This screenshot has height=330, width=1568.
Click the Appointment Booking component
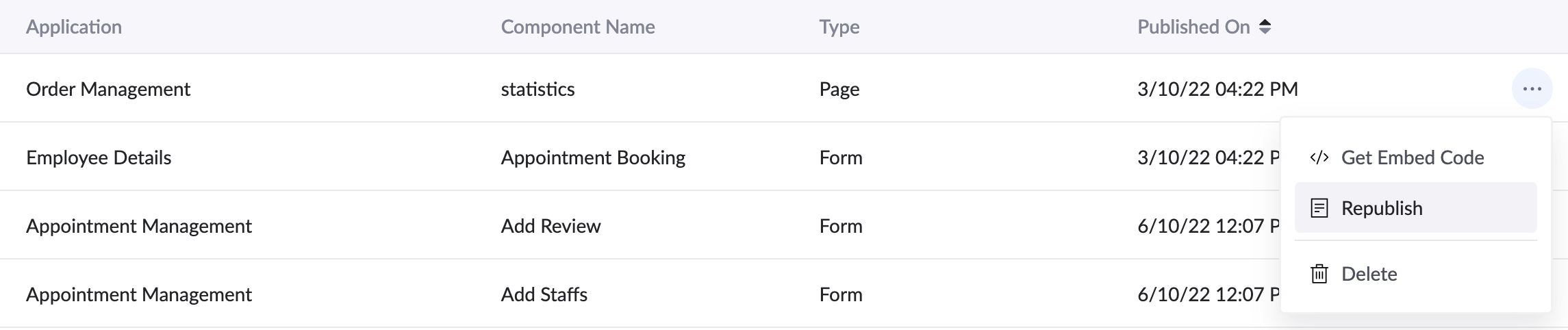click(x=593, y=157)
